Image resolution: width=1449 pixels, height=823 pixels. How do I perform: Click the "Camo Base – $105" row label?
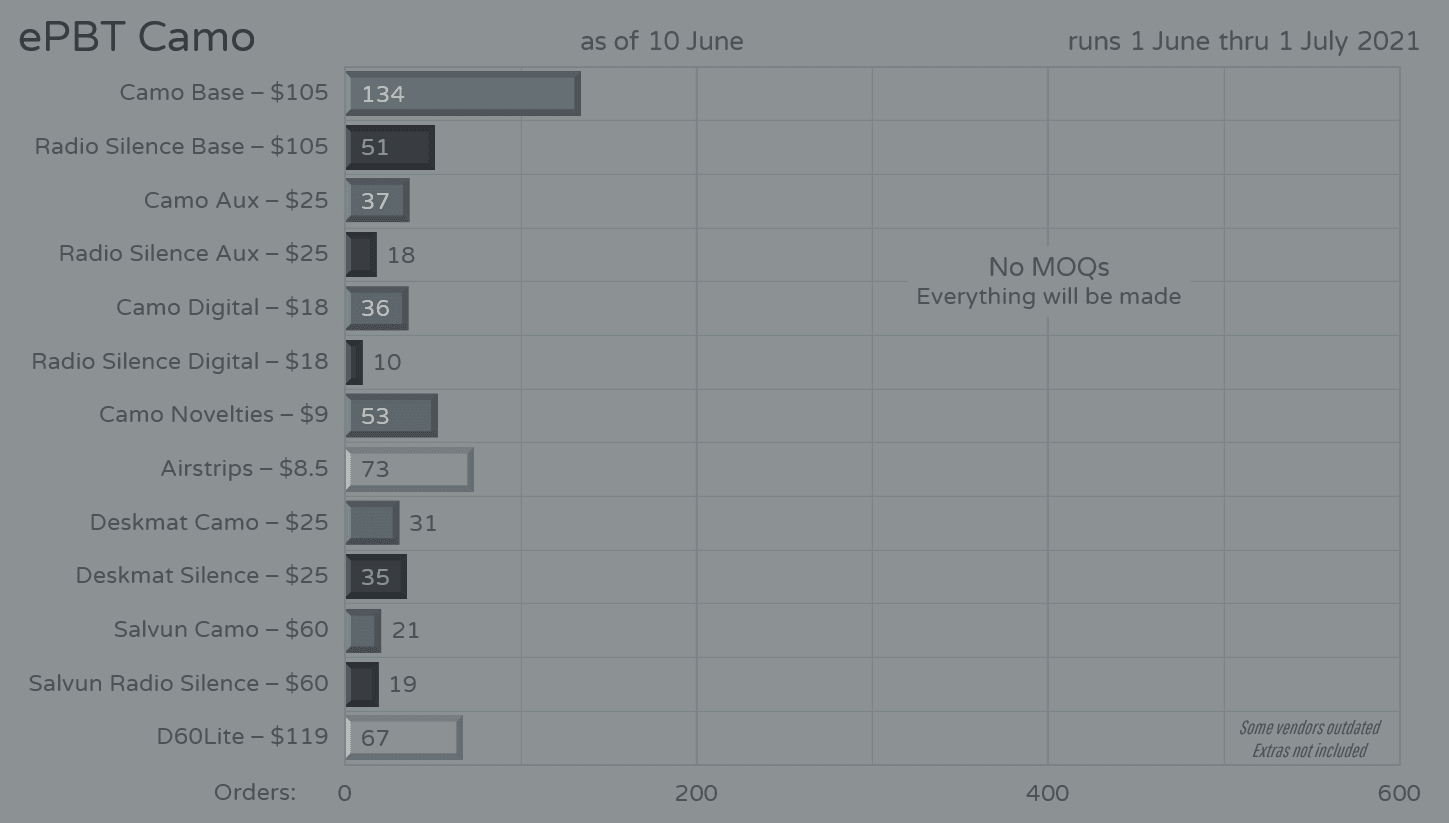(x=224, y=93)
